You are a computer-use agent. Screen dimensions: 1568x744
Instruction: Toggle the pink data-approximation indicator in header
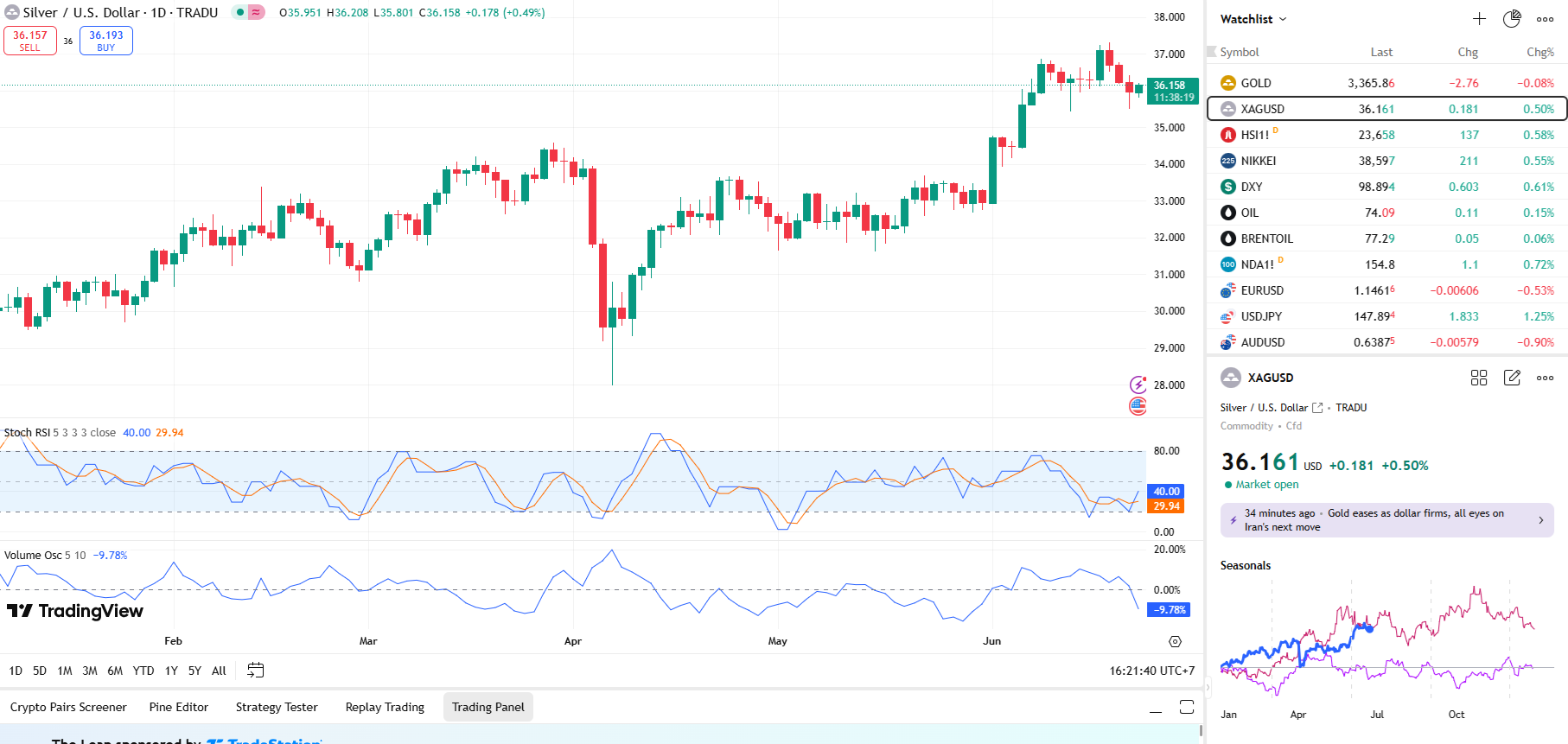click(x=257, y=13)
